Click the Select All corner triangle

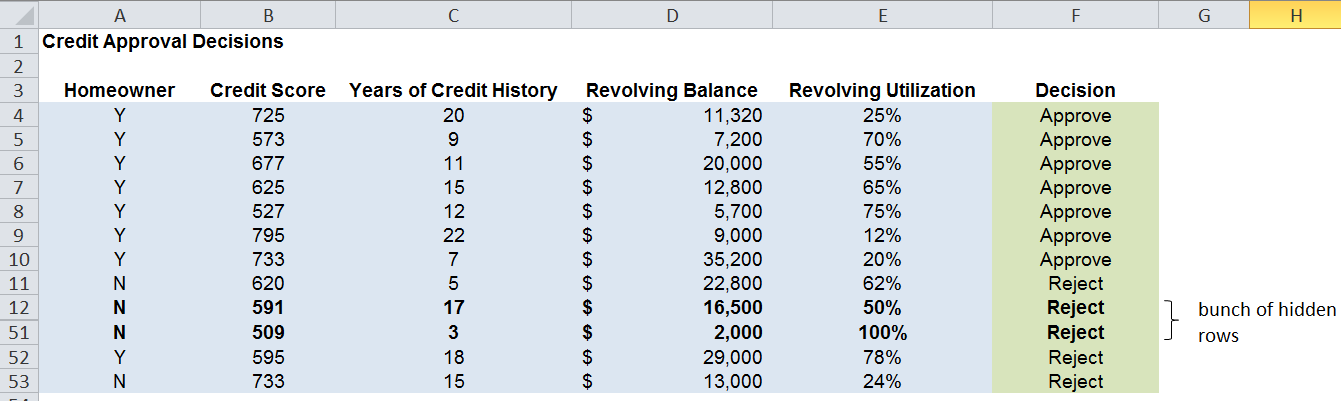point(19,15)
